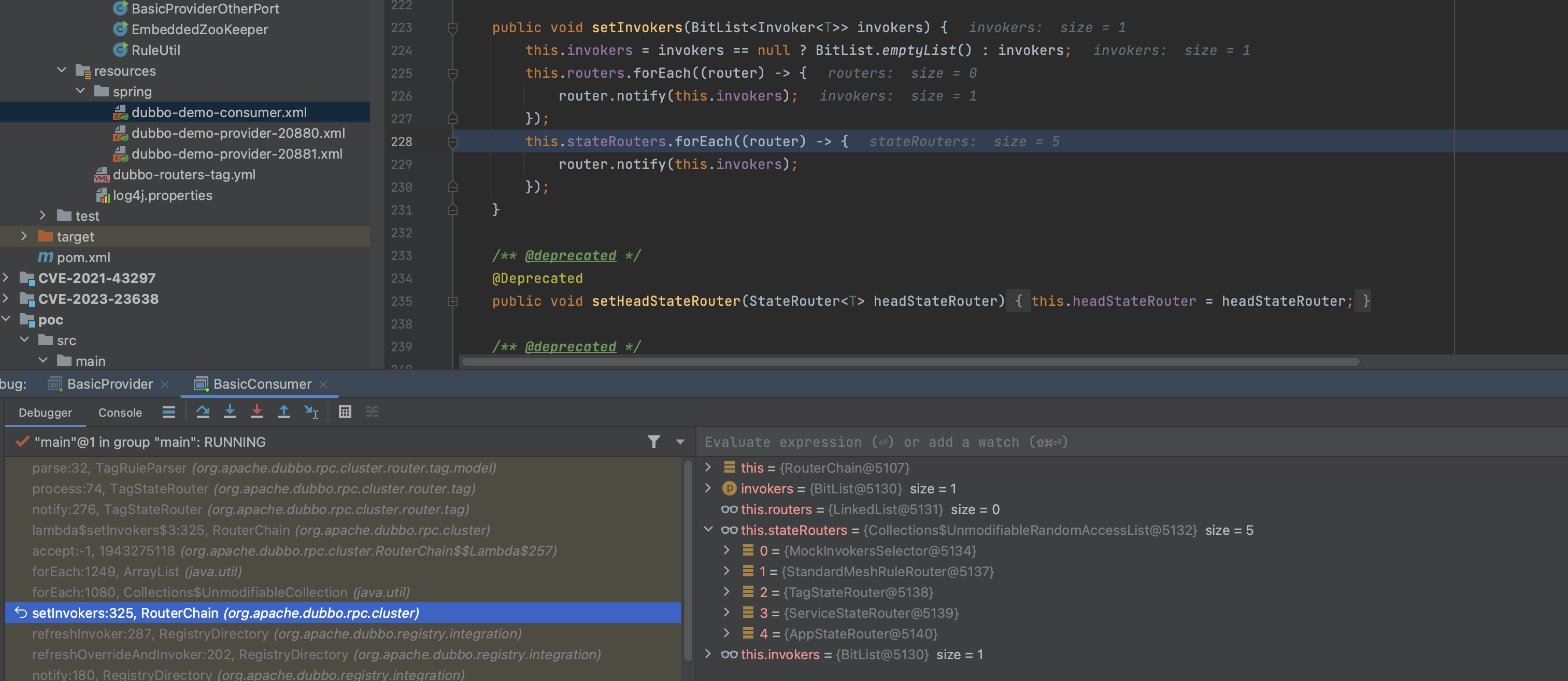Viewport: 1568px width, 681px height.
Task: Click the Force Step Into red arrow icon
Action: 257,412
